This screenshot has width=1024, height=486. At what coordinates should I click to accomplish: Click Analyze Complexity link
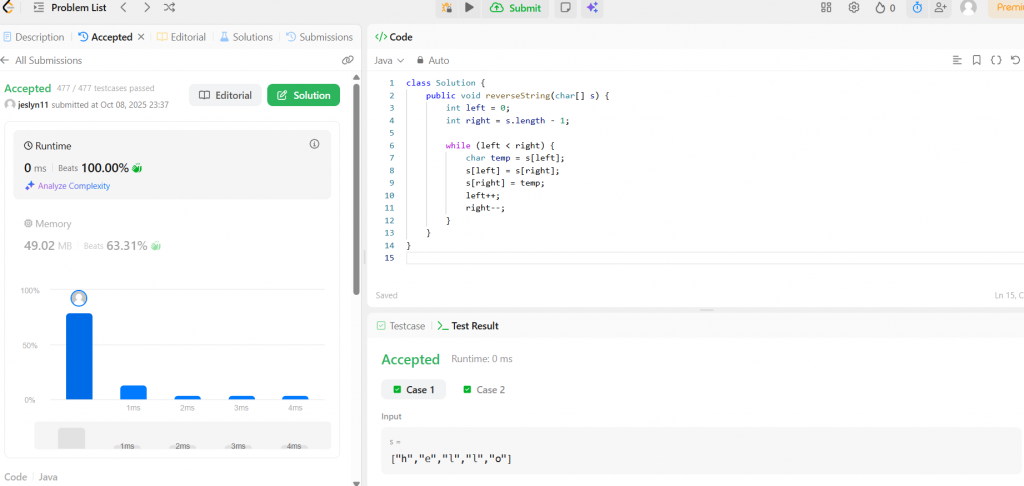click(x=67, y=186)
